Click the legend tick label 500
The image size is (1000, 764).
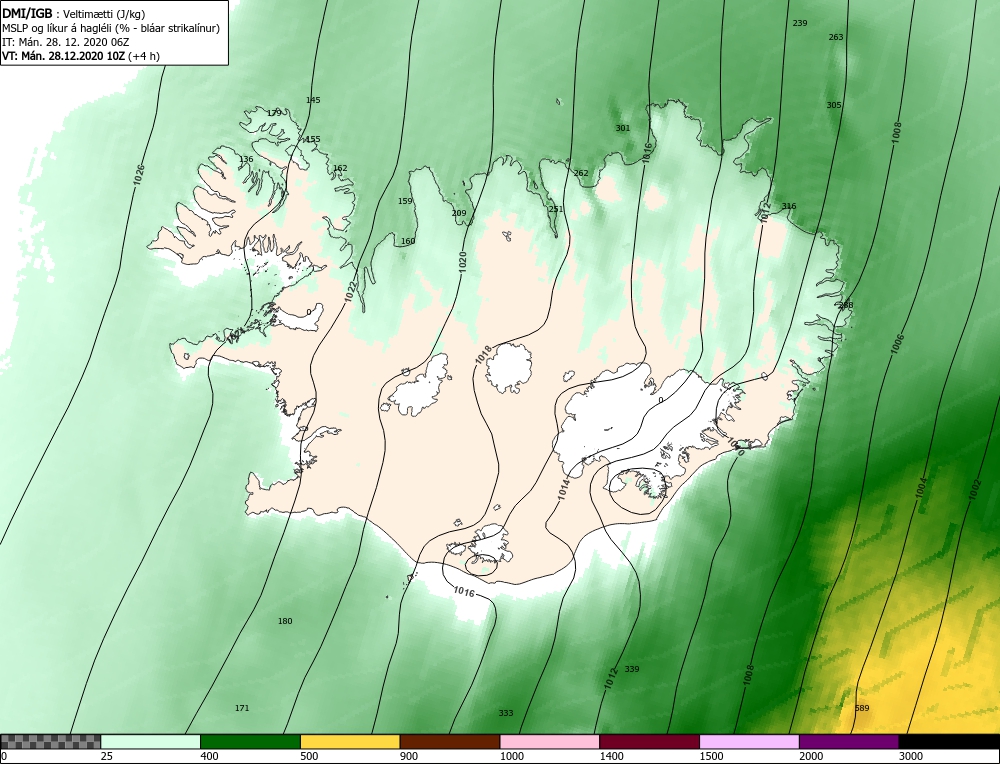(x=309, y=756)
